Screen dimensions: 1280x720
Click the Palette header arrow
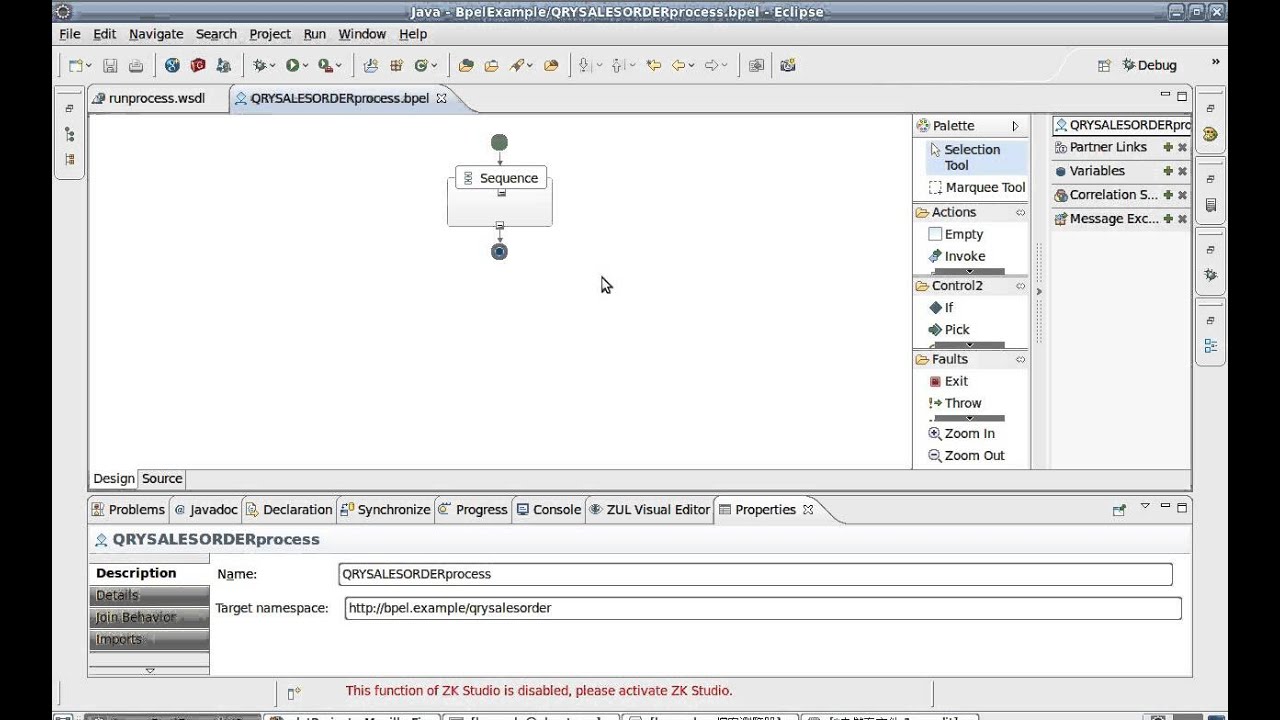1015,126
